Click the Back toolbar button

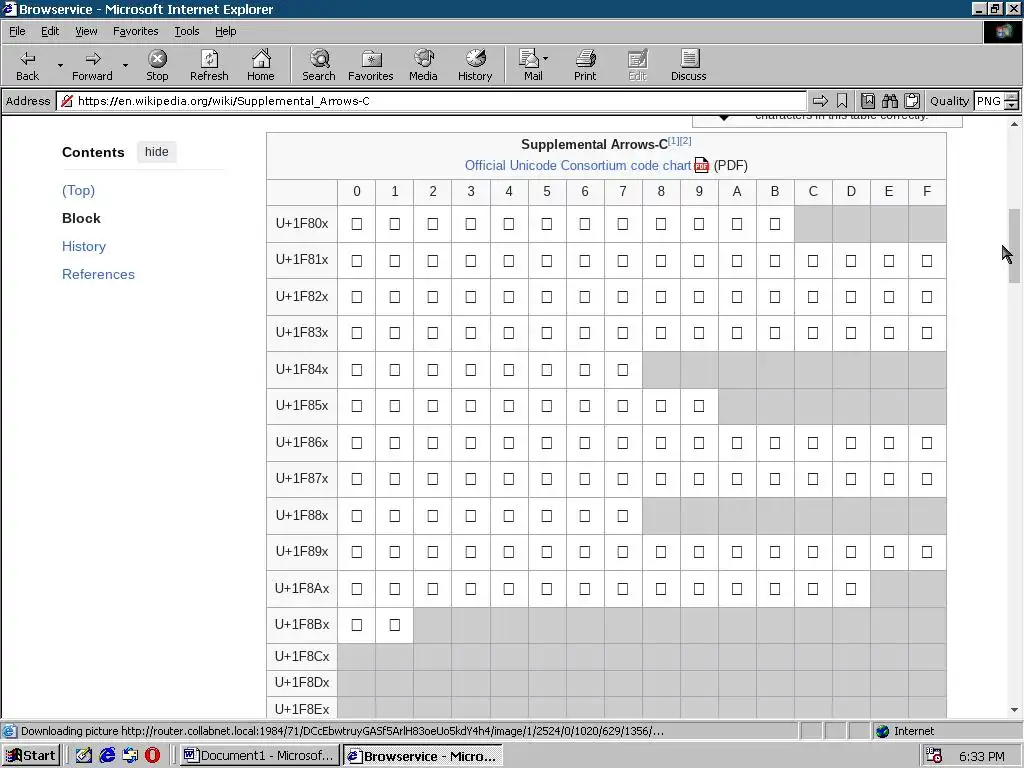click(x=27, y=65)
